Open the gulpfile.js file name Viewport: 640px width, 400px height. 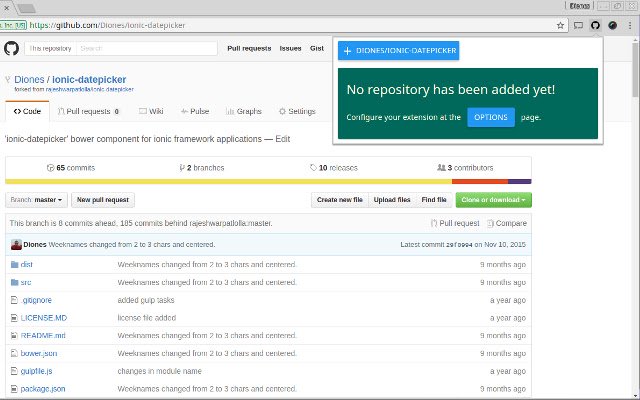click(36, 371)
